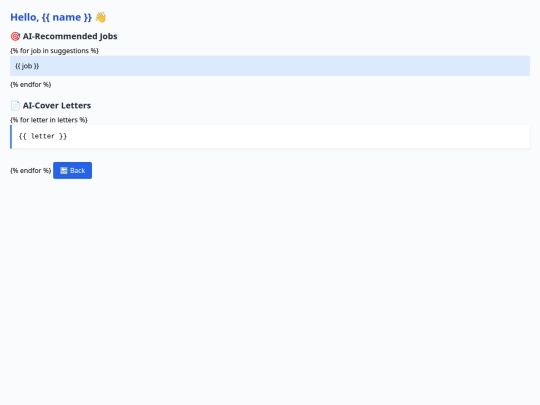540x405 pixels.
Task: Click the target emoji beside AI-Recommended Jobs
Action: coord(15,36)
